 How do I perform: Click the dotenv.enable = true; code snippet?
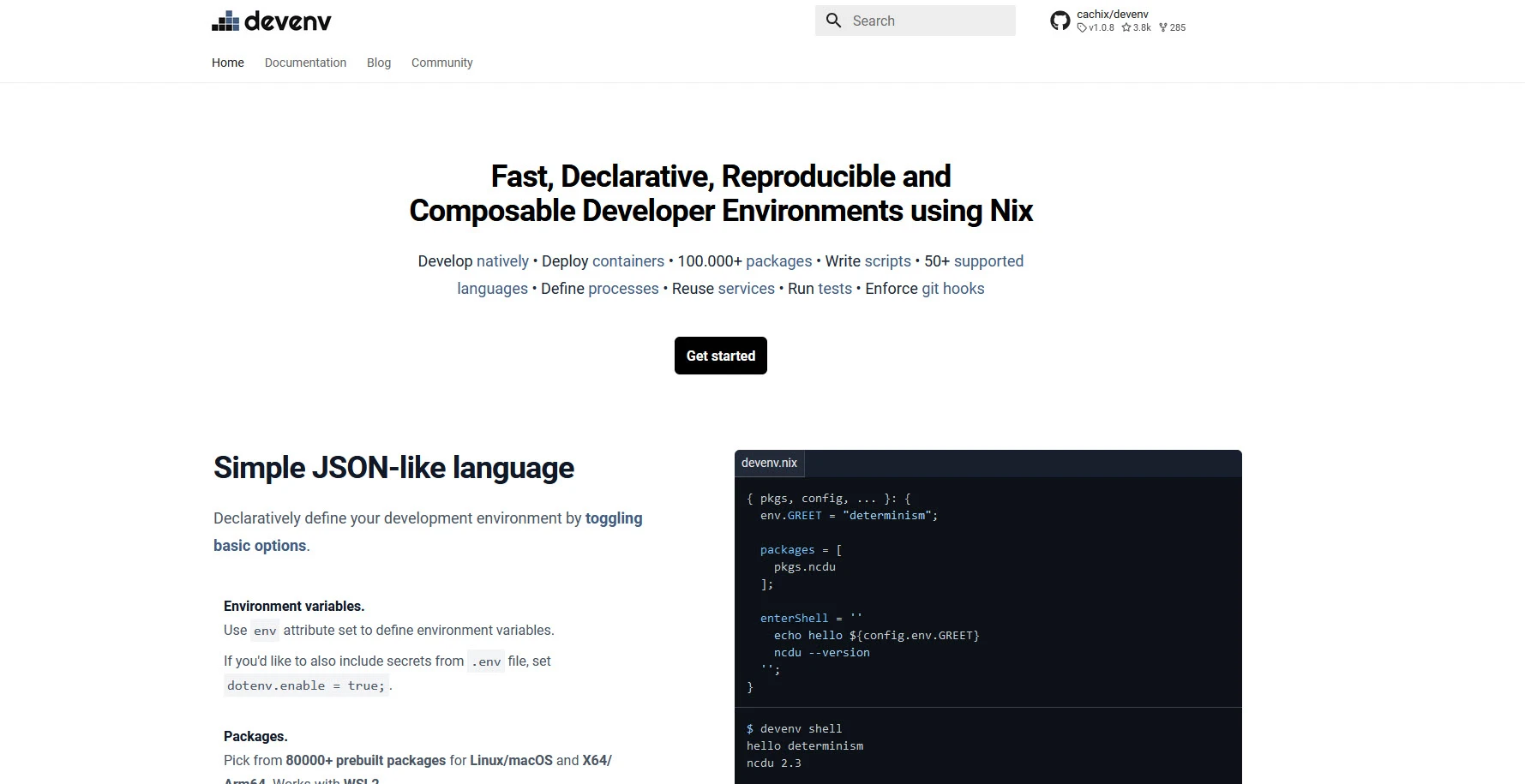[x=306, y=685]
